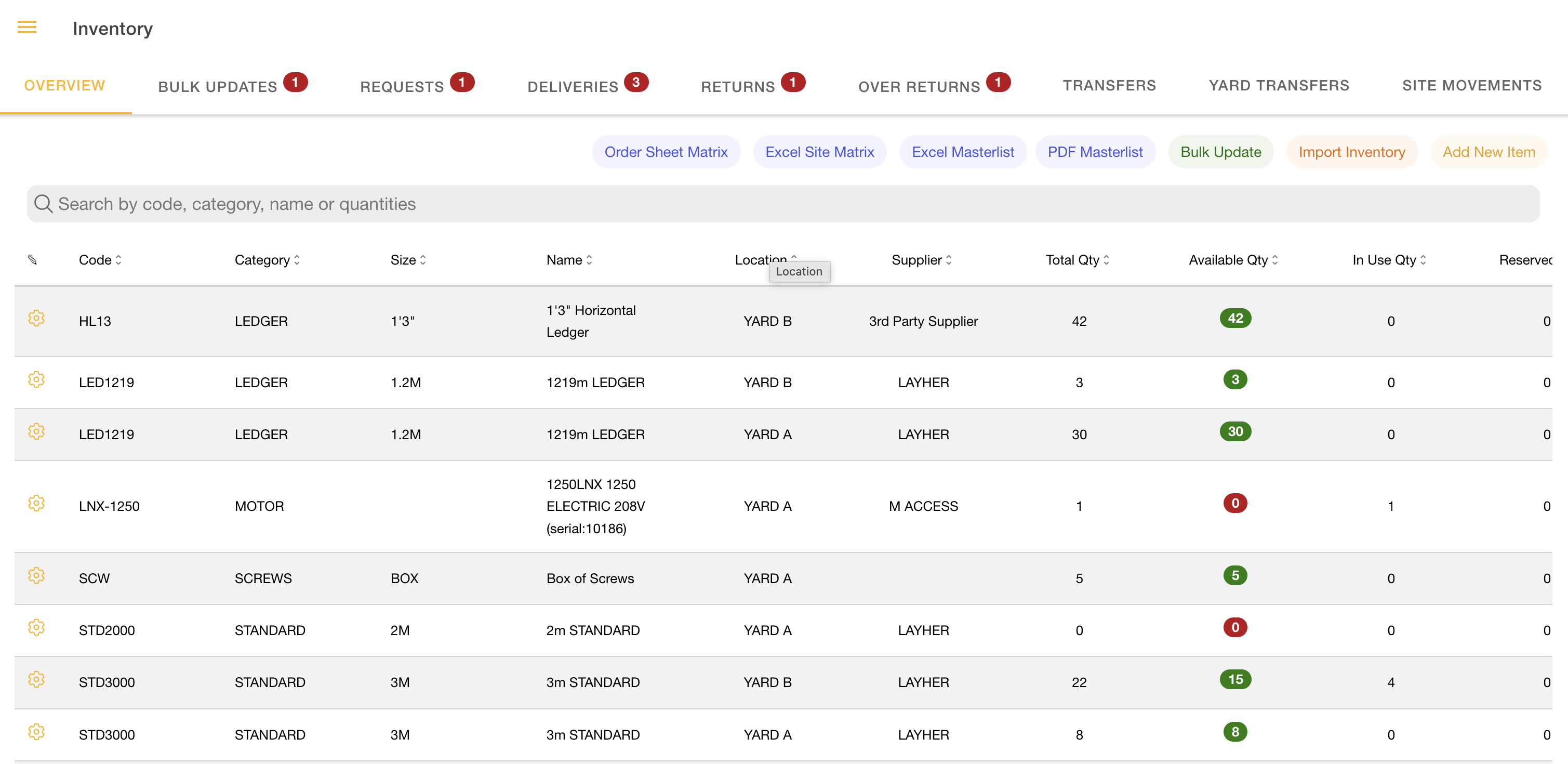Sort table by Total Qty column

[x=1077, y=260]
